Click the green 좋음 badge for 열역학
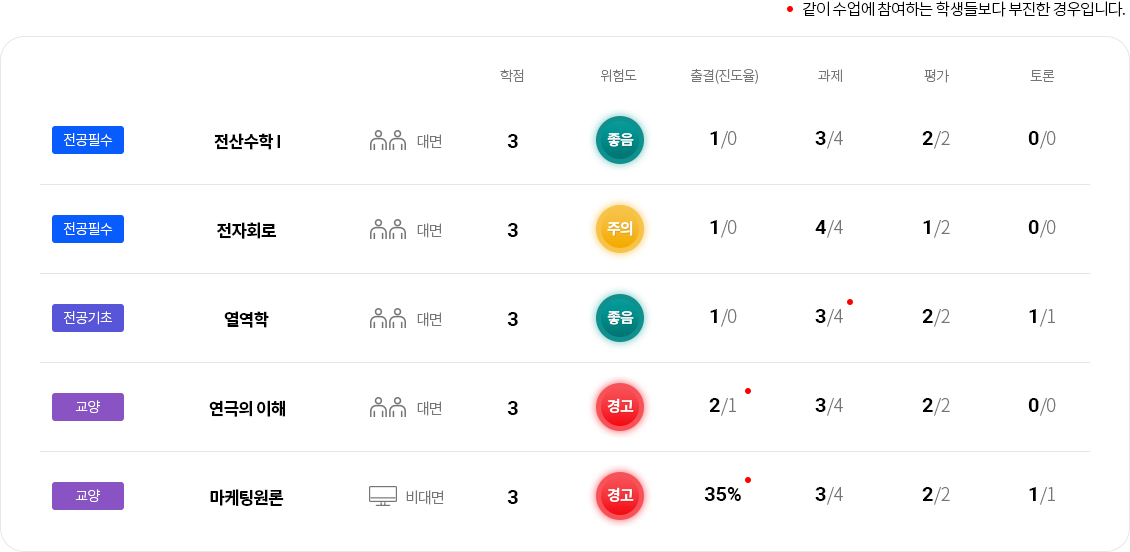The image size is (1130, 552). 620,318
